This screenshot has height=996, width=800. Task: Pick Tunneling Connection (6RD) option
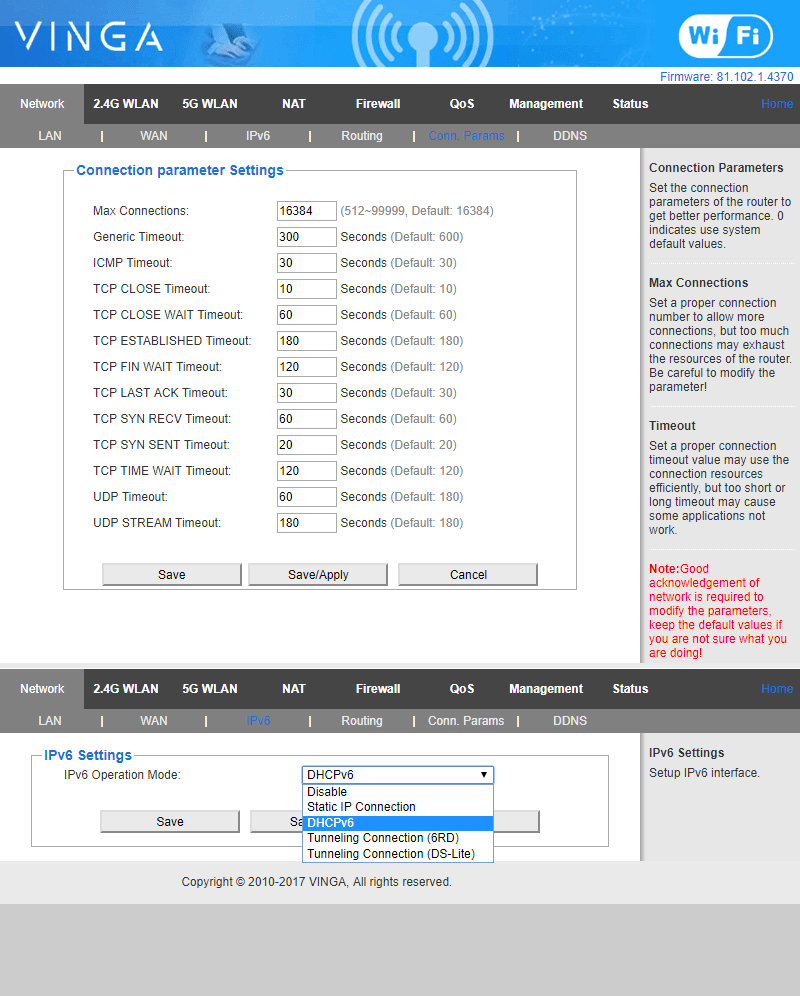coord(381,838)
